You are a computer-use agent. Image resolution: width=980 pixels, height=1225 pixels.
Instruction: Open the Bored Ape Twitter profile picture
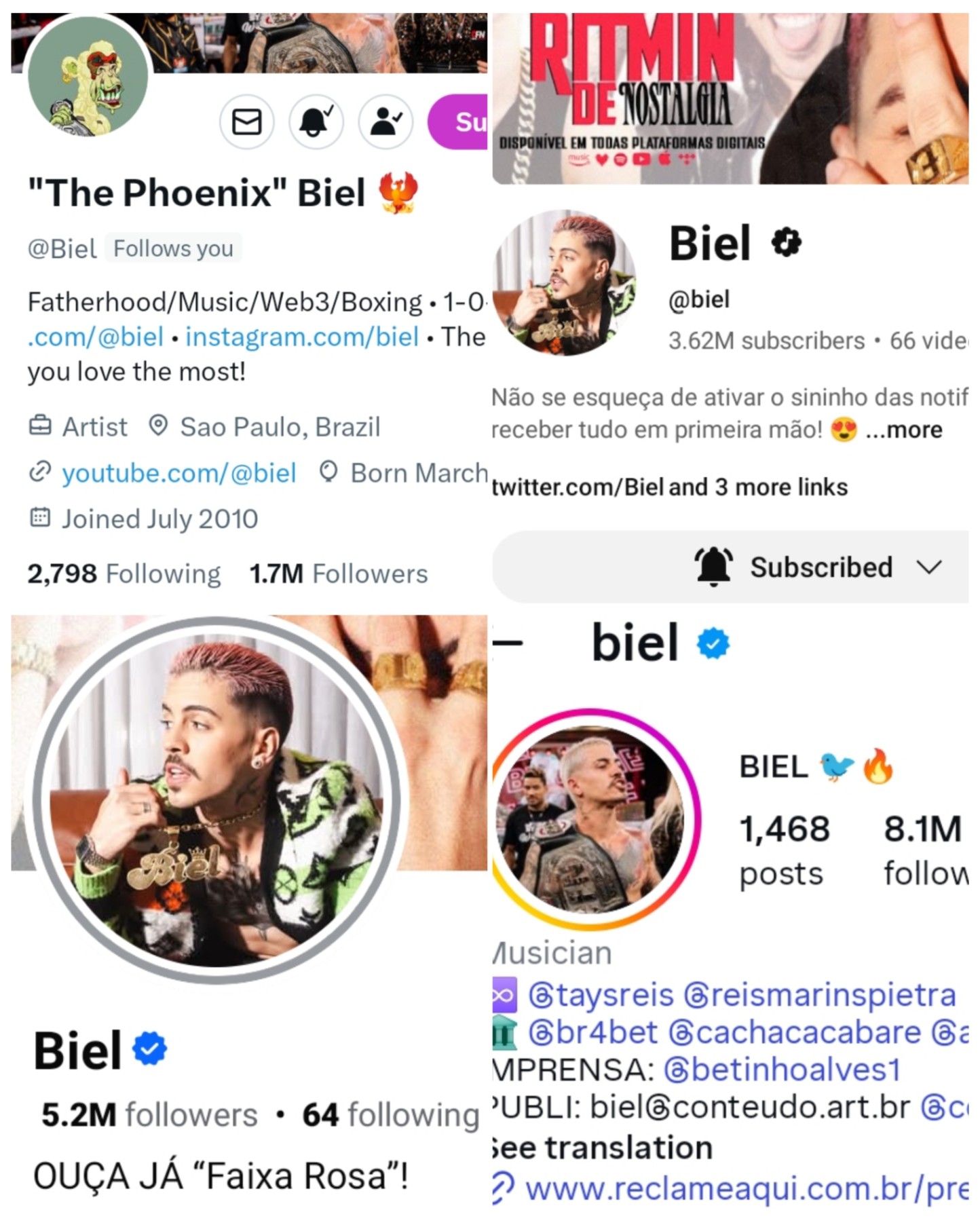click(88, 76)
